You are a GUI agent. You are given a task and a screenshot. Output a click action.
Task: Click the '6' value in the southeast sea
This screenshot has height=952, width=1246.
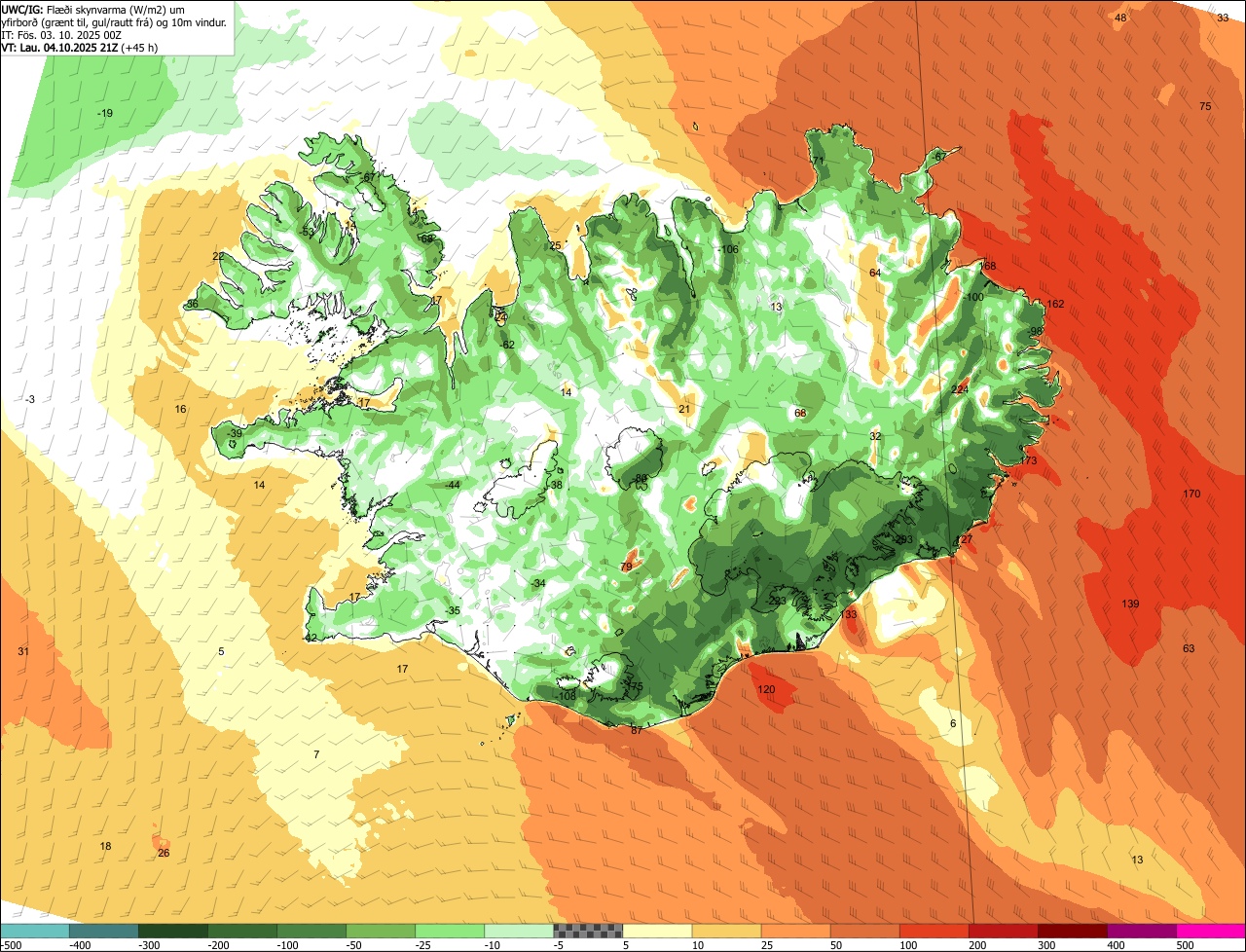point(953,723)
